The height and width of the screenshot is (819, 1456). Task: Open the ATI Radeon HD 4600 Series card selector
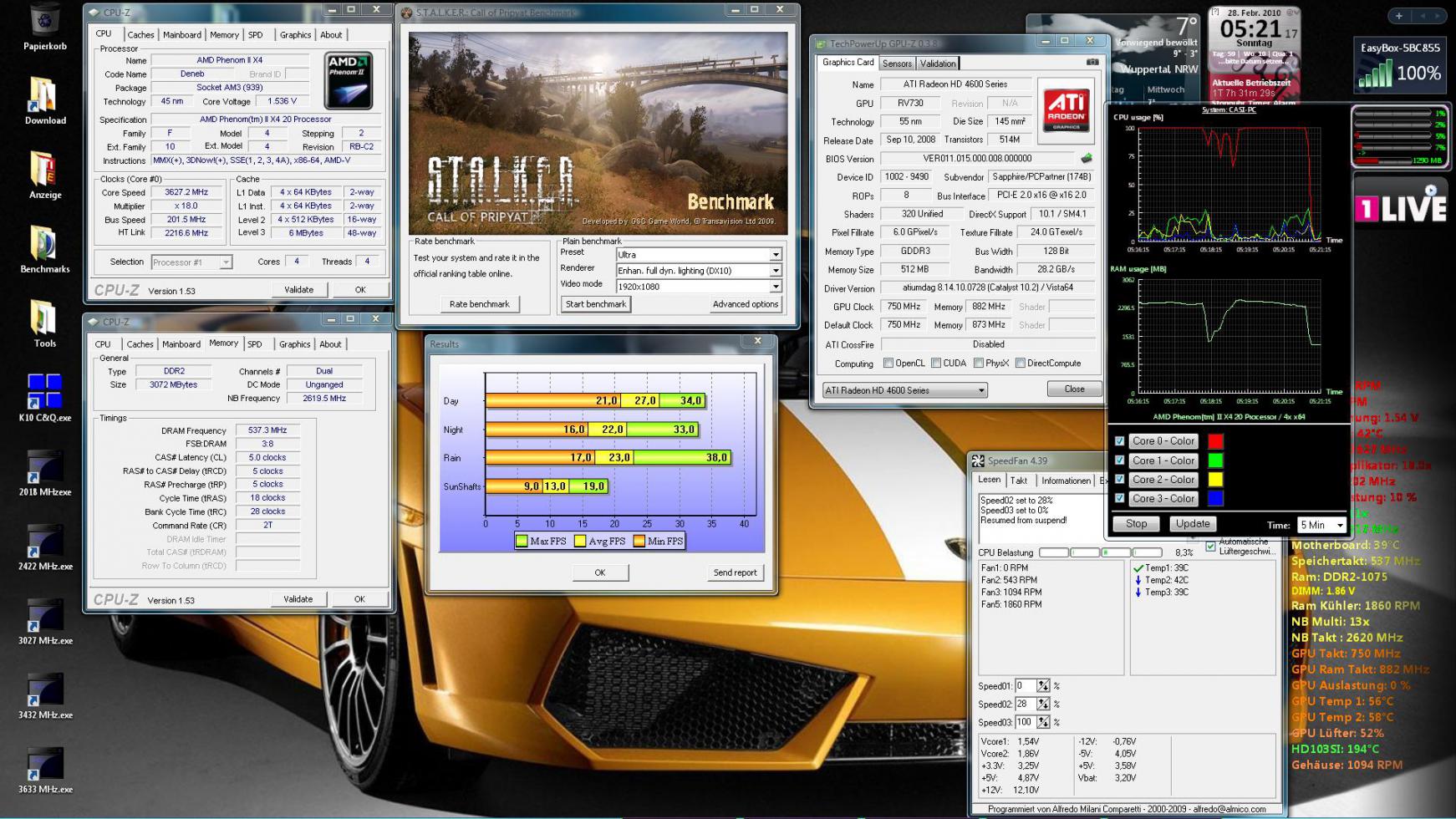[904, 390]
